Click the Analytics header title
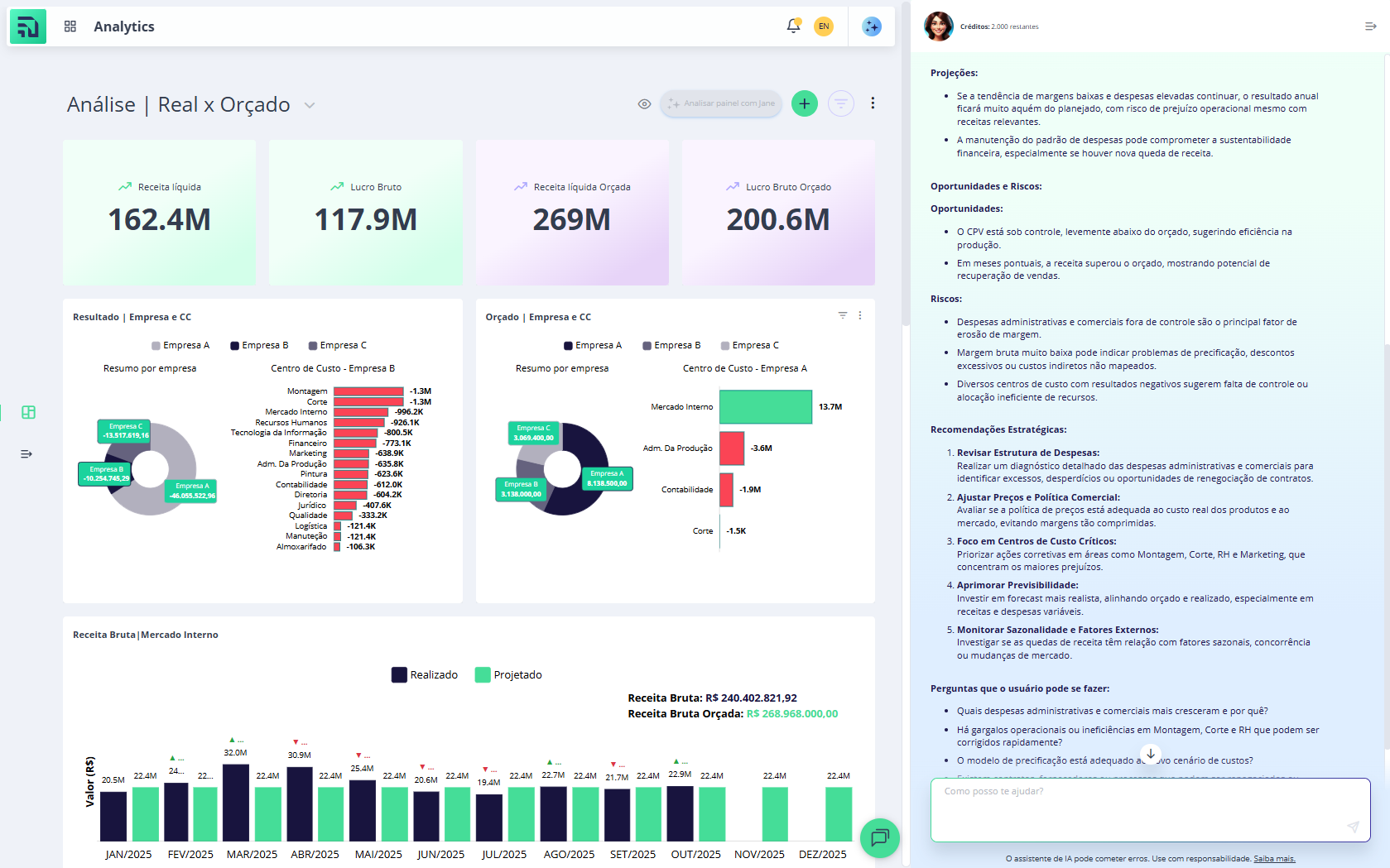Viewport: 1390px width, 868px height. point(124,26)
